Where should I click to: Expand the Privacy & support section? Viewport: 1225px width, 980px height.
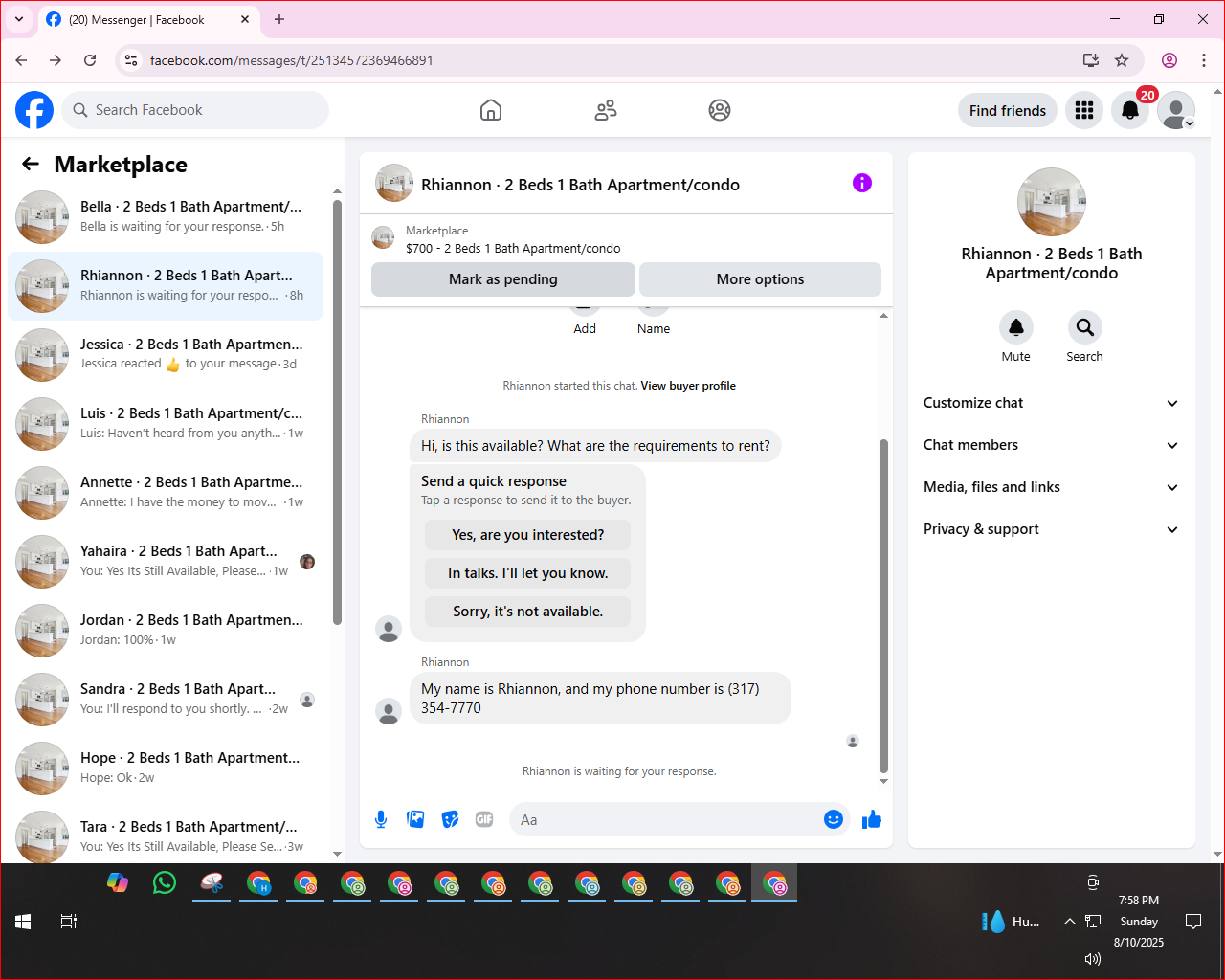1051,529
